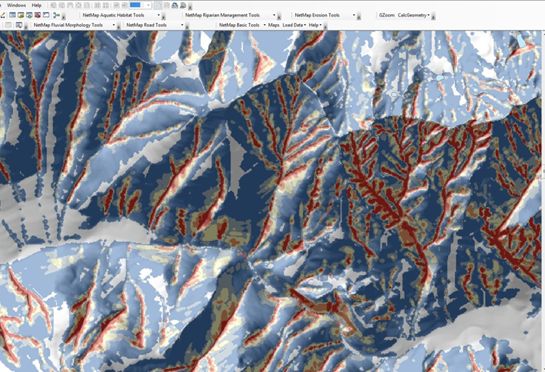The width and height of the screenshot is (545, 372).
Task: Click the blue house-shaped toolbar icon
Action: (175, 5)
